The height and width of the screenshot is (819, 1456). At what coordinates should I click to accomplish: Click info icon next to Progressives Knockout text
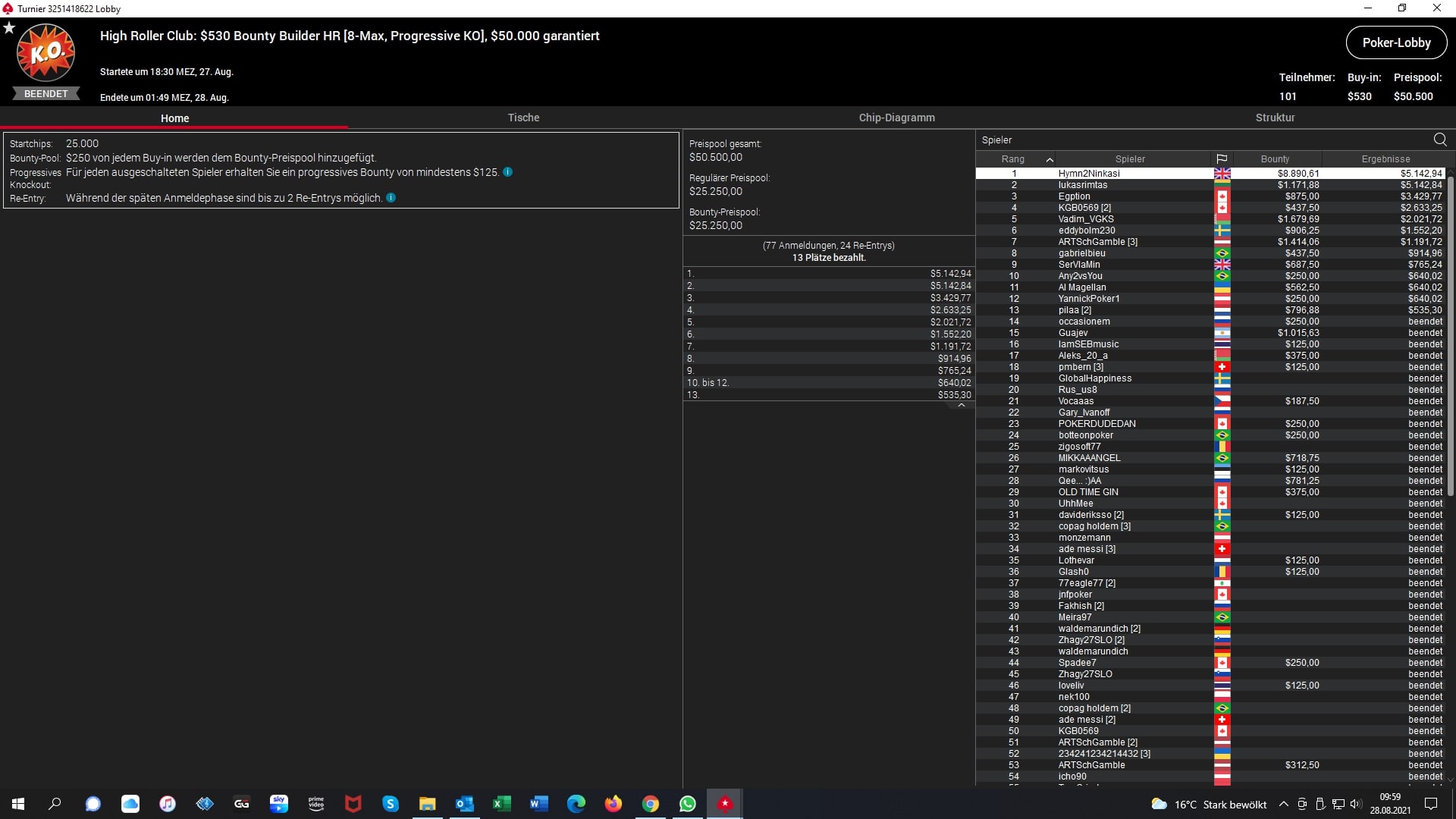tap(508, 172)
